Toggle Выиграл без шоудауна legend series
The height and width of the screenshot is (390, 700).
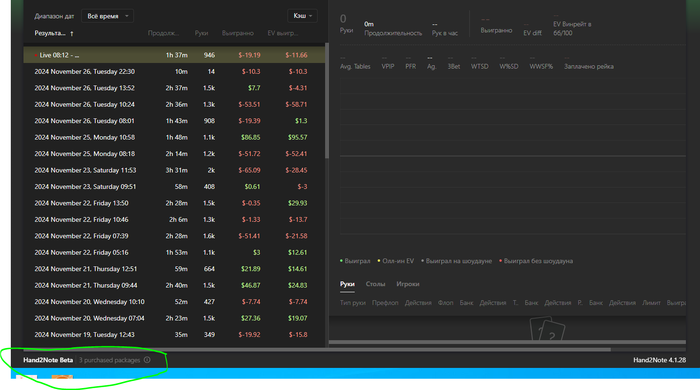click(536, 261)
